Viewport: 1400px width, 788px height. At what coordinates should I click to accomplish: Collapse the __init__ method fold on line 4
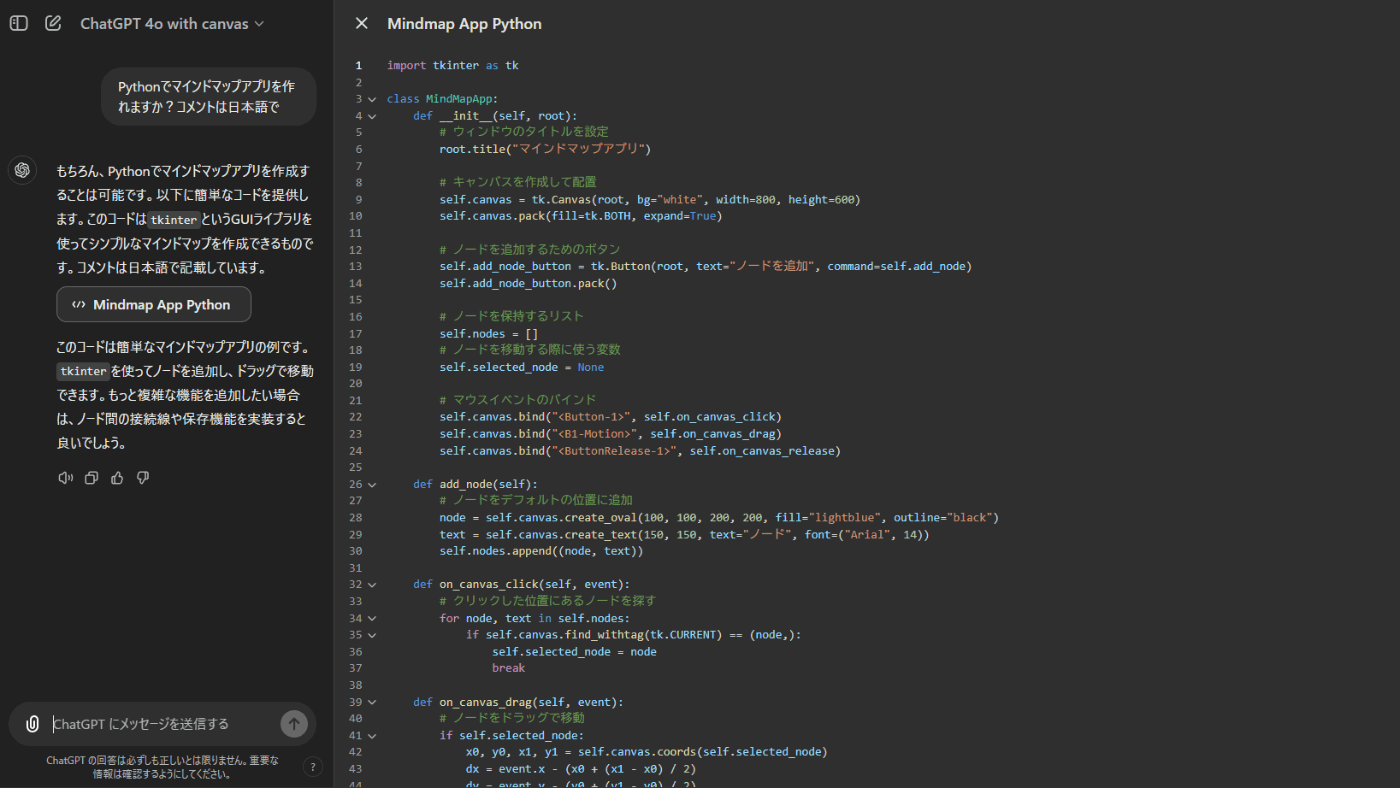click(x=372, y=116)
